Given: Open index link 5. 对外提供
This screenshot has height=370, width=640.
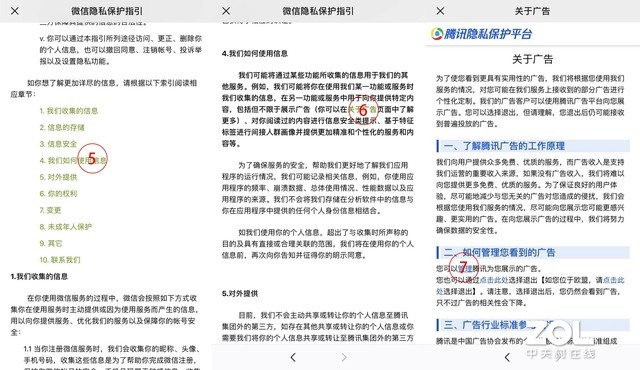Looking at the screenshot, I should pyautogui.click(x=58, y=177).
